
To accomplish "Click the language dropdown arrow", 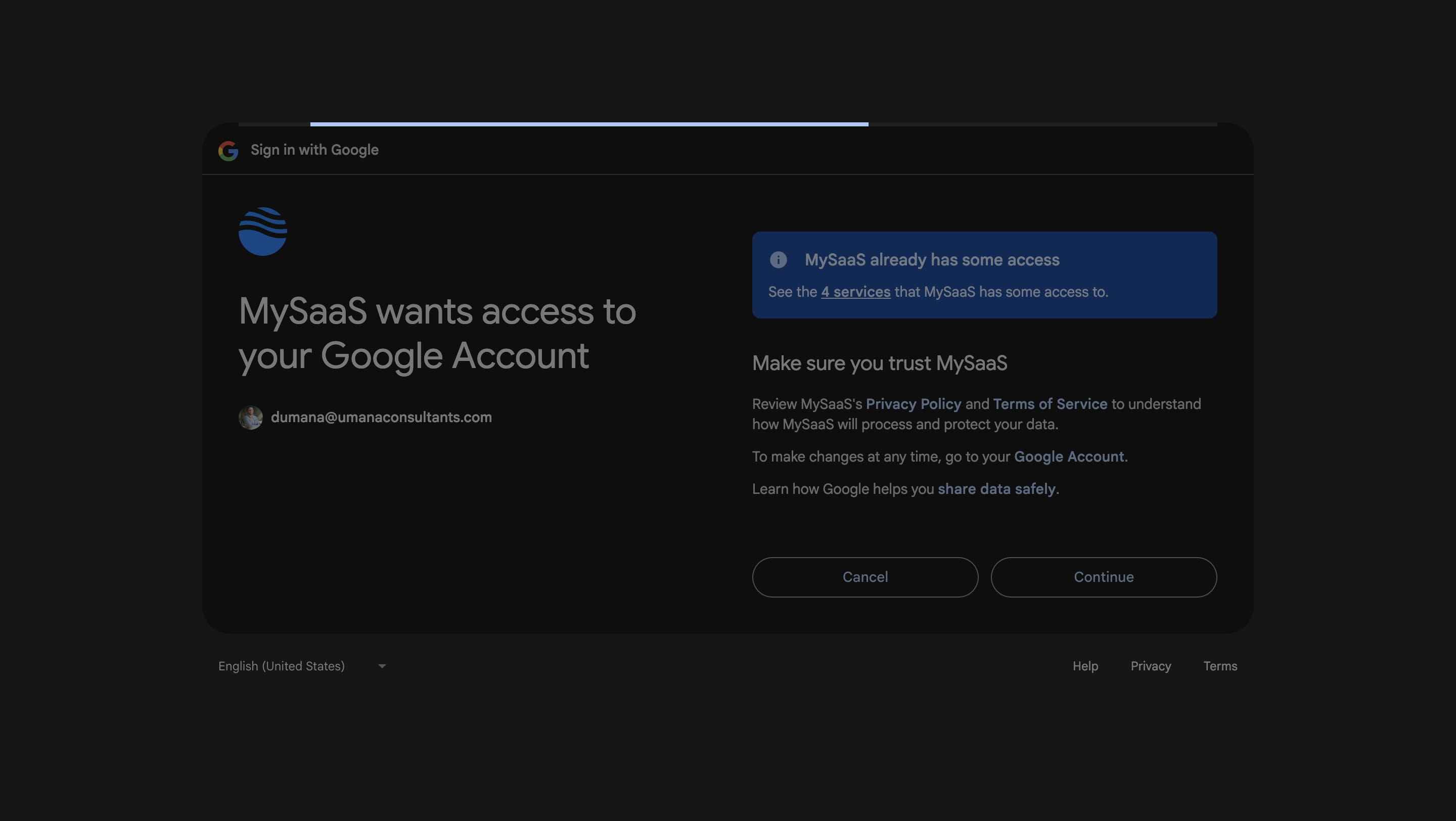I will pyautogui.click(x=382, y=667).
